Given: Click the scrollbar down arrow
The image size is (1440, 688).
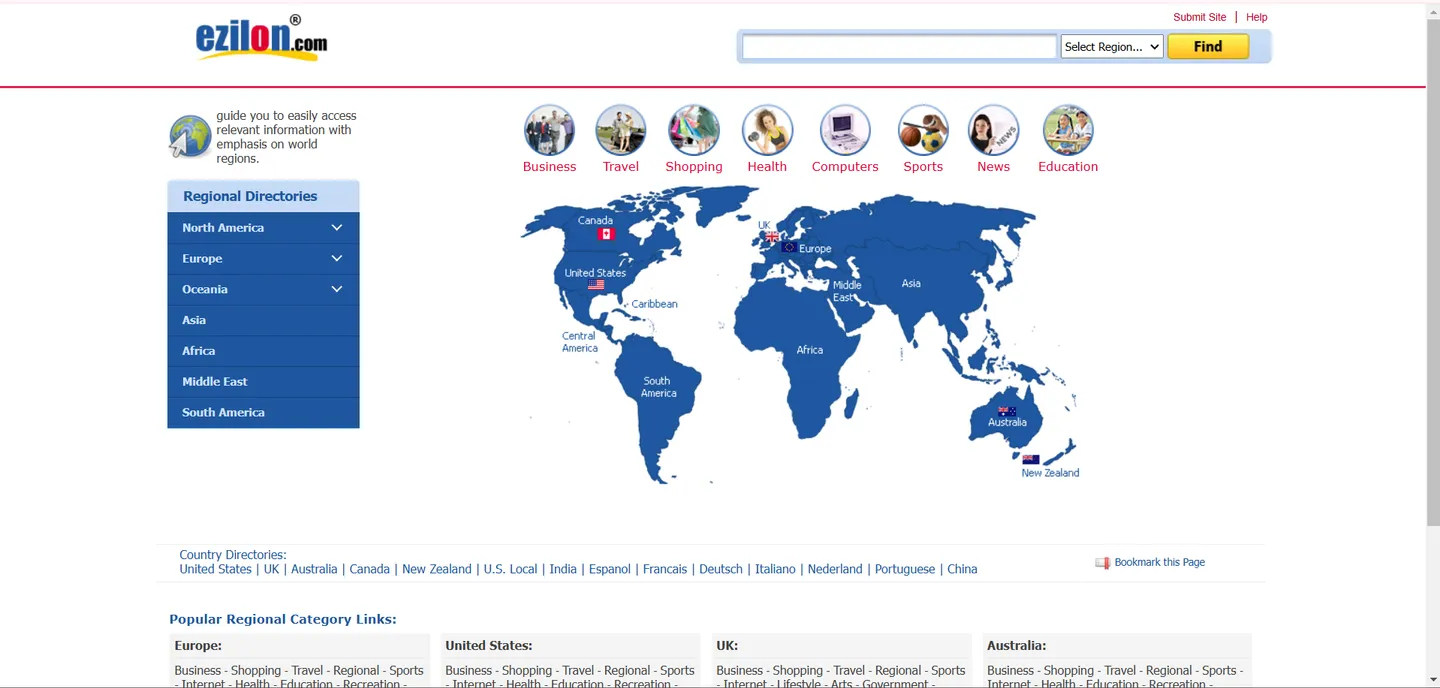Looking at the screenshot, I should 1433,680.
